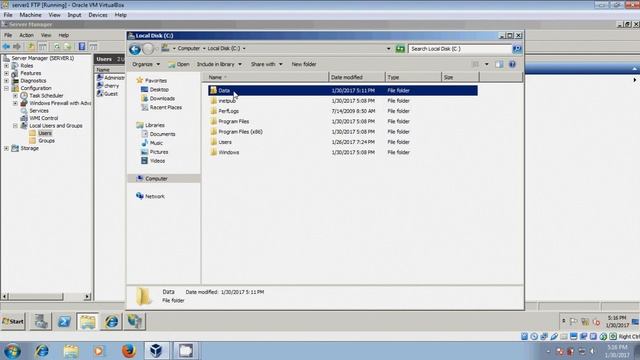Open the Videos library
The height and width of the screenshot is (360, 640).
pyautogui.click(x=157, y=161)
